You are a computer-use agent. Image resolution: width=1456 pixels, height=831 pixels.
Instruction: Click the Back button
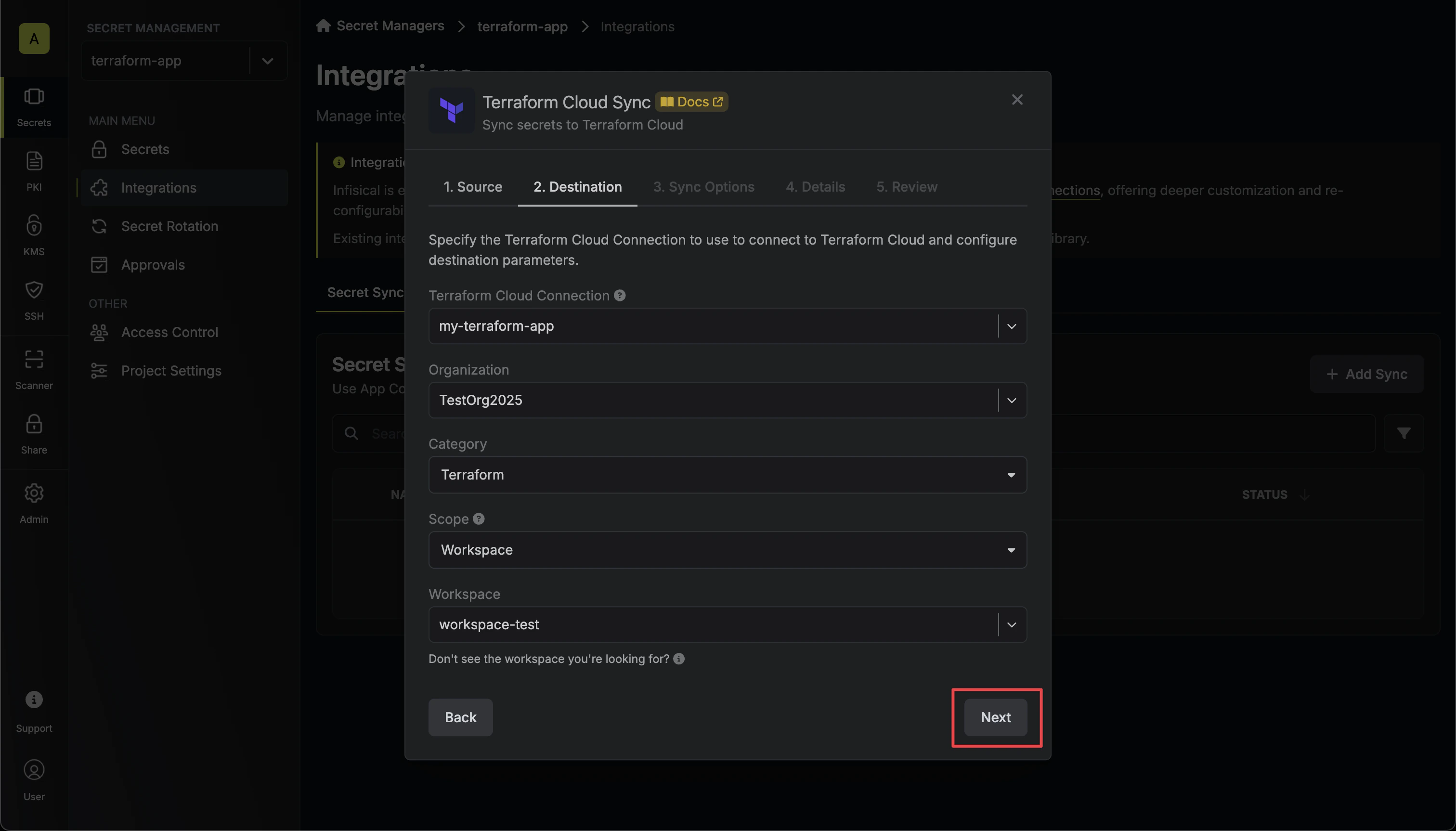point(460,717)
